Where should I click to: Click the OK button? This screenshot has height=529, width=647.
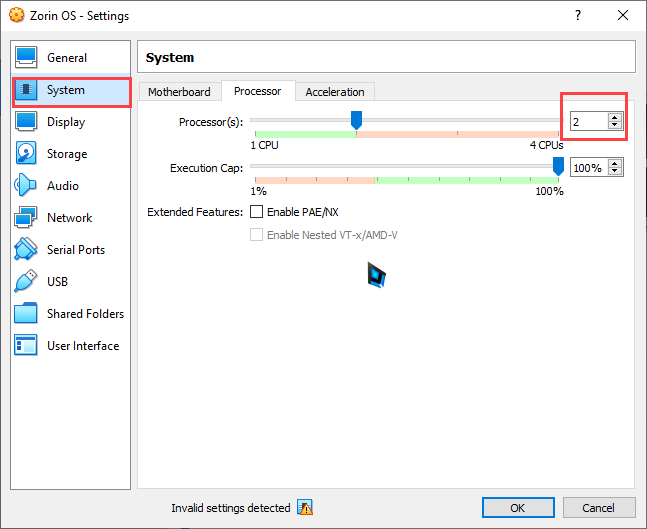[x=518, y=508]
